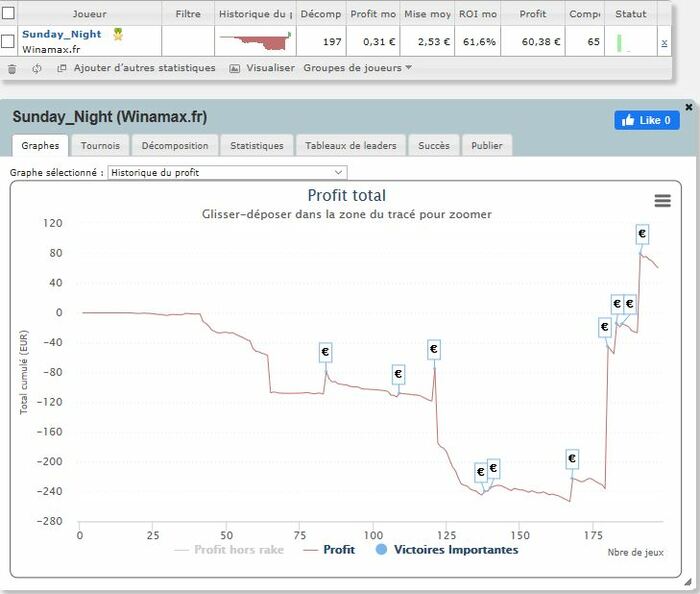Click the panel resize grip in the corner
This screenshot has width=700, height=594.
688,582
